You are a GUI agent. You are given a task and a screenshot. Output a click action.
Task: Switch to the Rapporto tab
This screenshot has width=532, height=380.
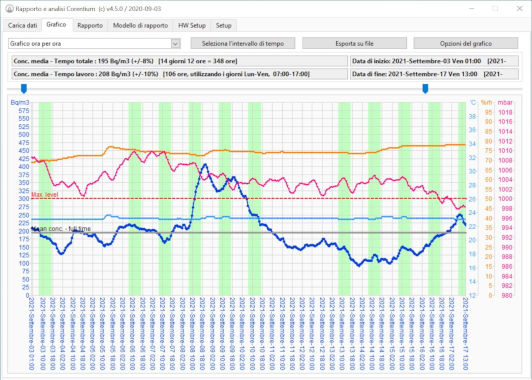click(90, 25)
